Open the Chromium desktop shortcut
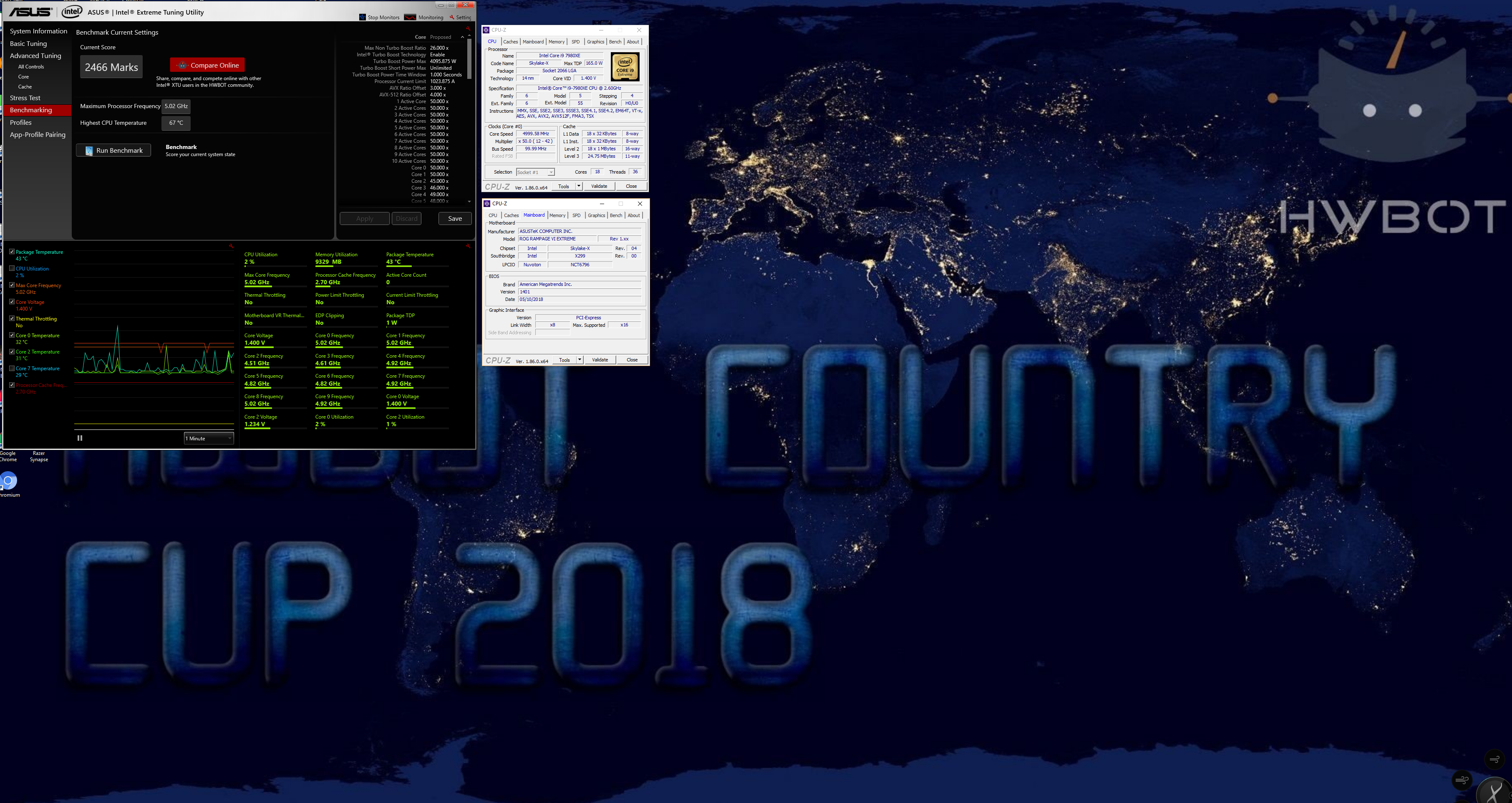This screenshot has height=803, width=1512. (8, 484)
